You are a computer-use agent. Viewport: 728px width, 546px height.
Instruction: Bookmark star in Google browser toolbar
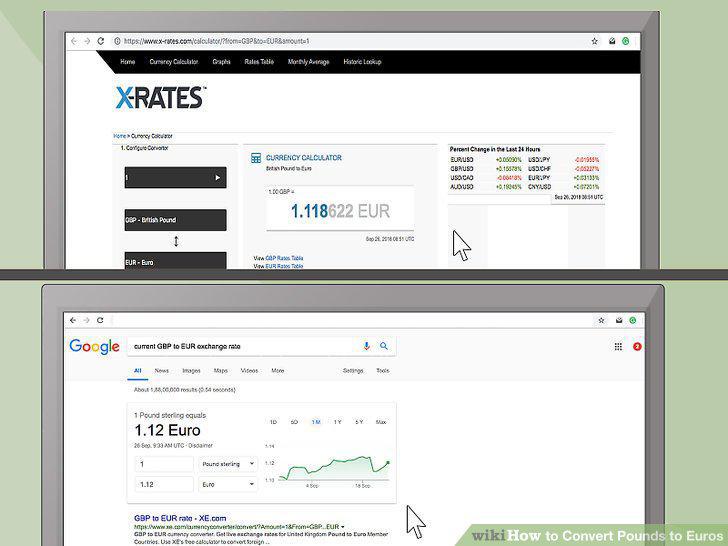[601, 320]
